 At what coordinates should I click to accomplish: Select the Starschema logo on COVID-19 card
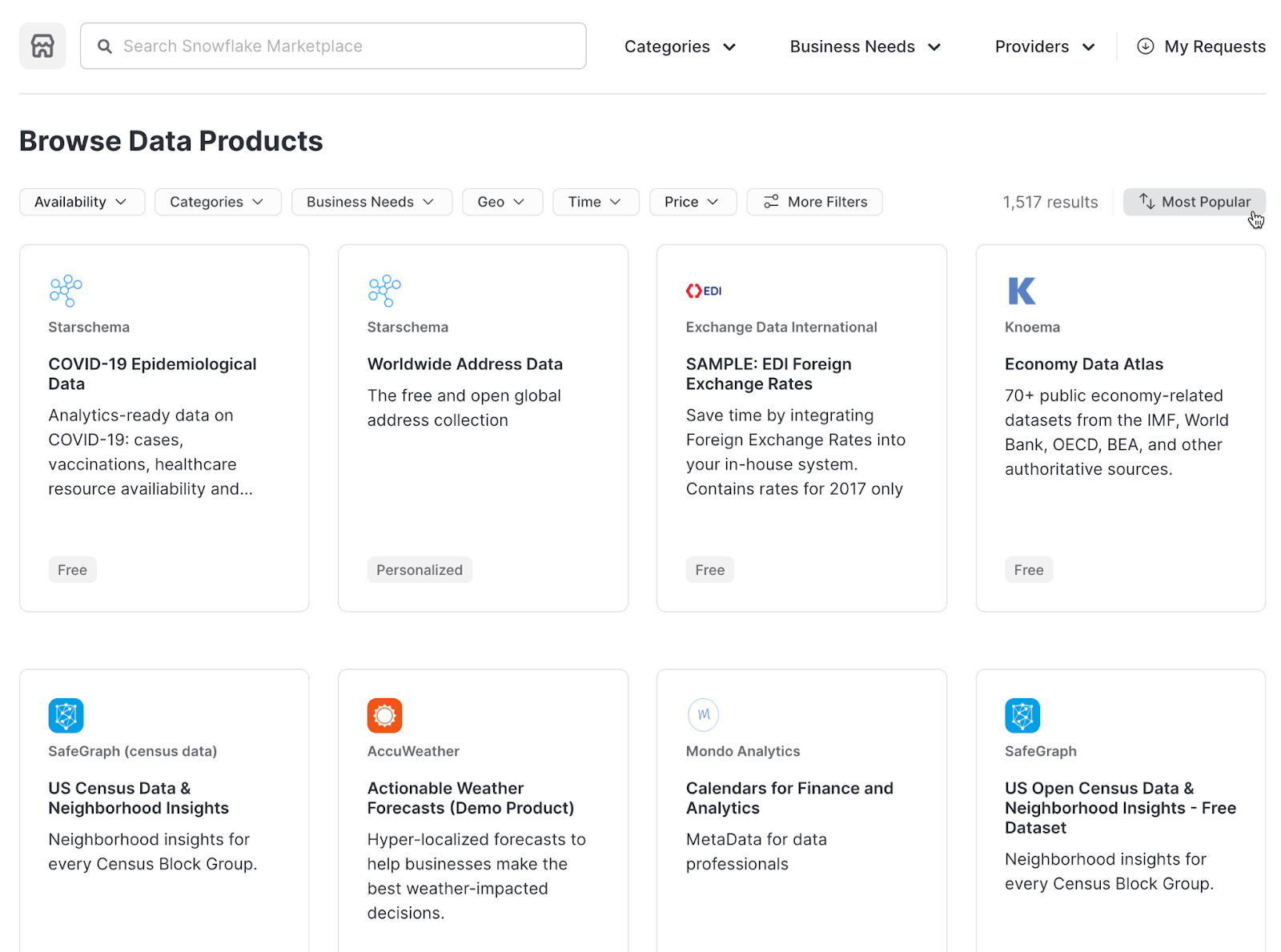click(x=66, y=290)
